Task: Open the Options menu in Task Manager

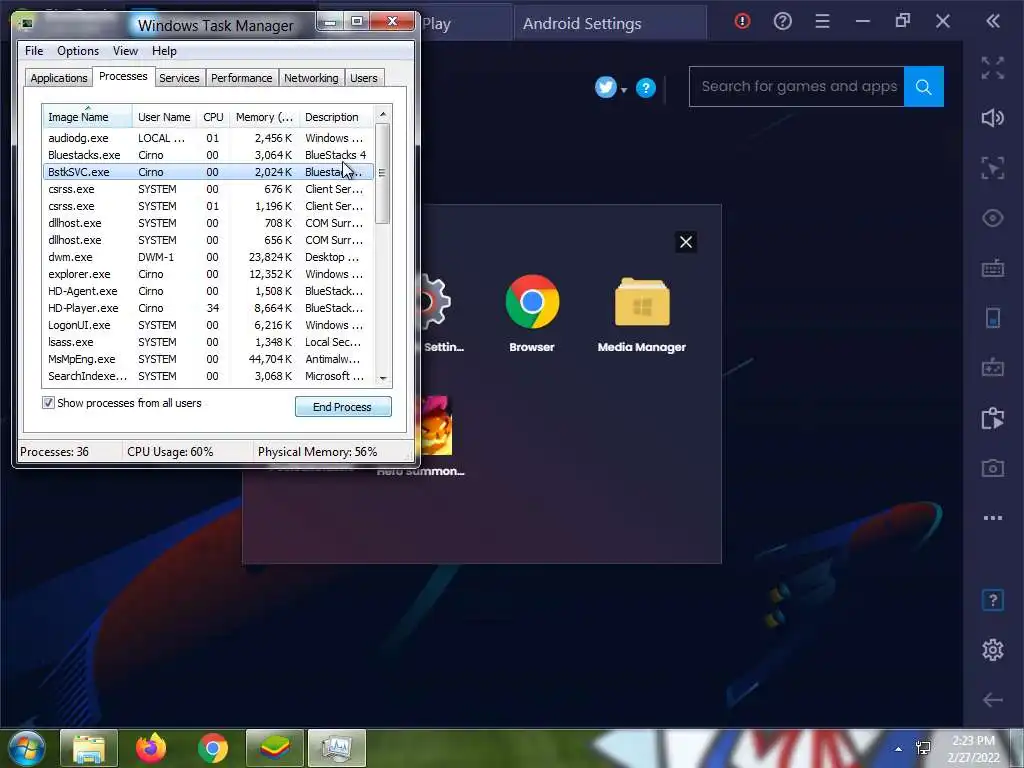Action: (78, 51)
